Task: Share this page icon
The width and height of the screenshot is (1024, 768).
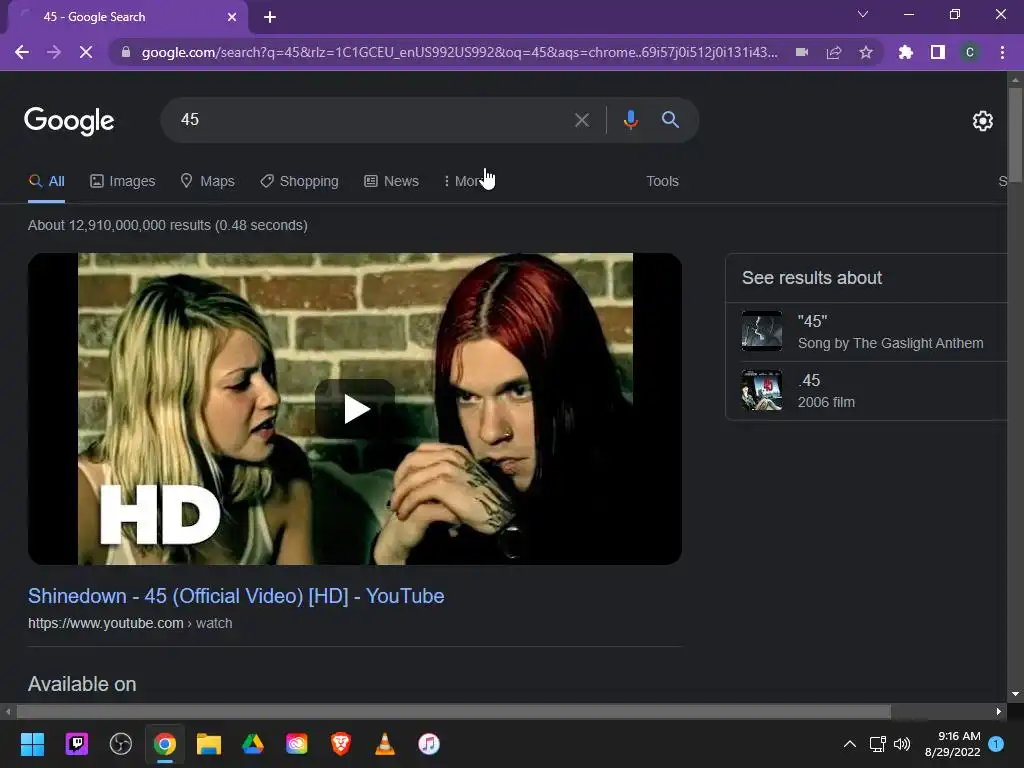Action: [834, 52]
